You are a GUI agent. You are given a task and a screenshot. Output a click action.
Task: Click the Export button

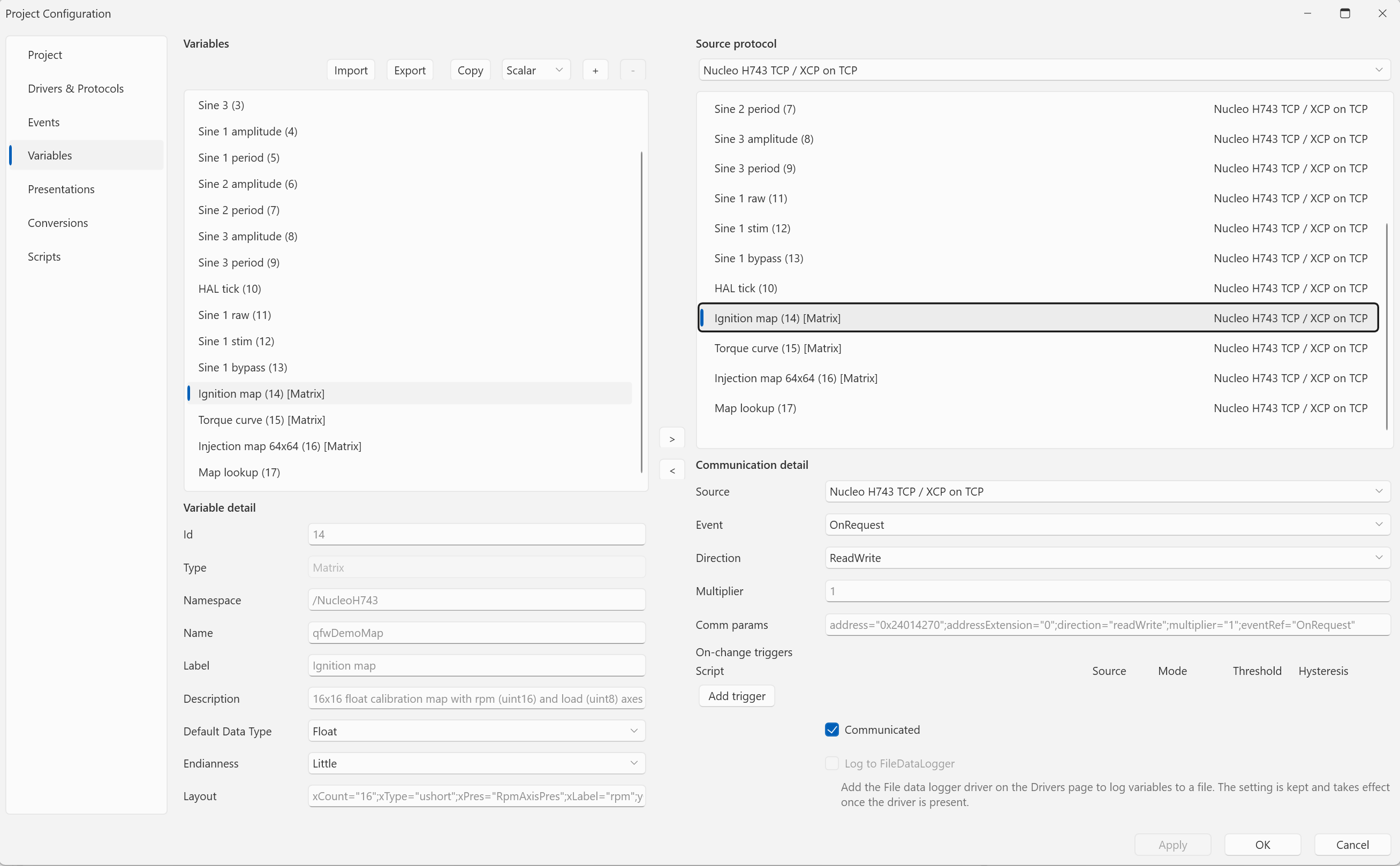coord(410,71)
